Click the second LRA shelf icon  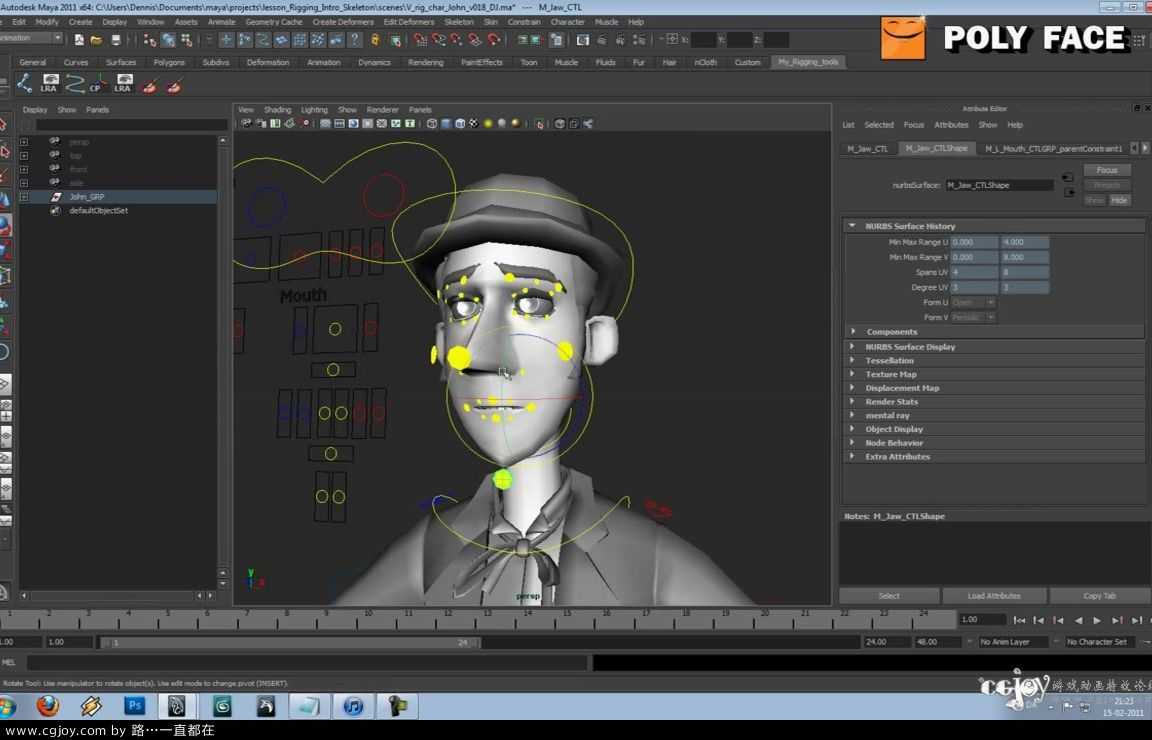123,84
